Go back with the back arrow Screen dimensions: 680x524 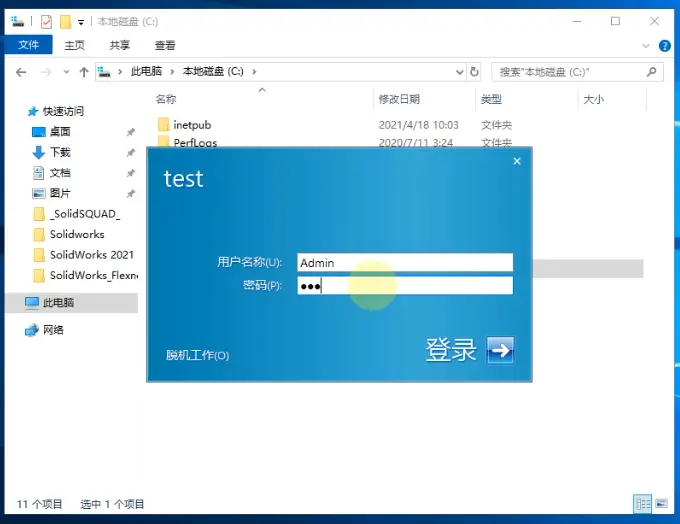click(21, 72)
